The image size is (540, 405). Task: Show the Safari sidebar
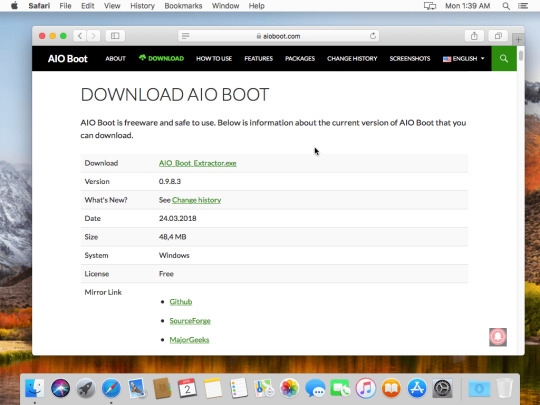click(x=115, y=36)
